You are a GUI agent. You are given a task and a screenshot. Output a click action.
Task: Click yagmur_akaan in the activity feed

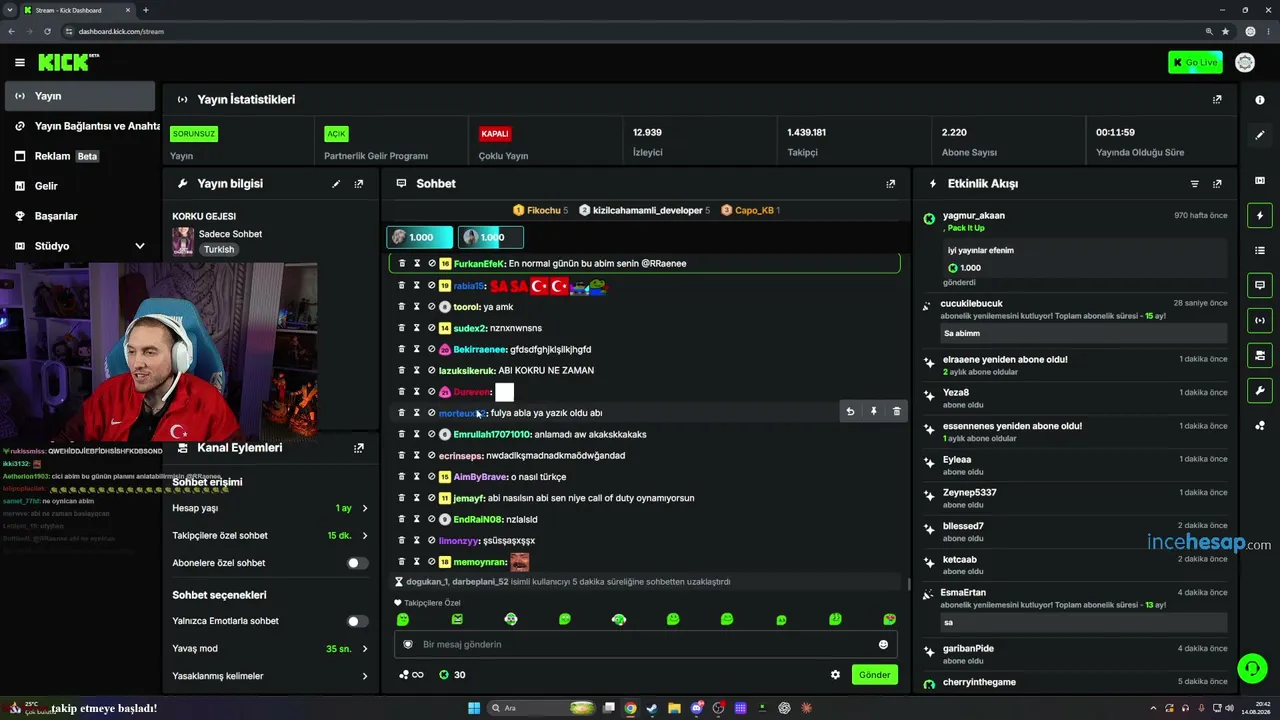click(x=973, y=216)
